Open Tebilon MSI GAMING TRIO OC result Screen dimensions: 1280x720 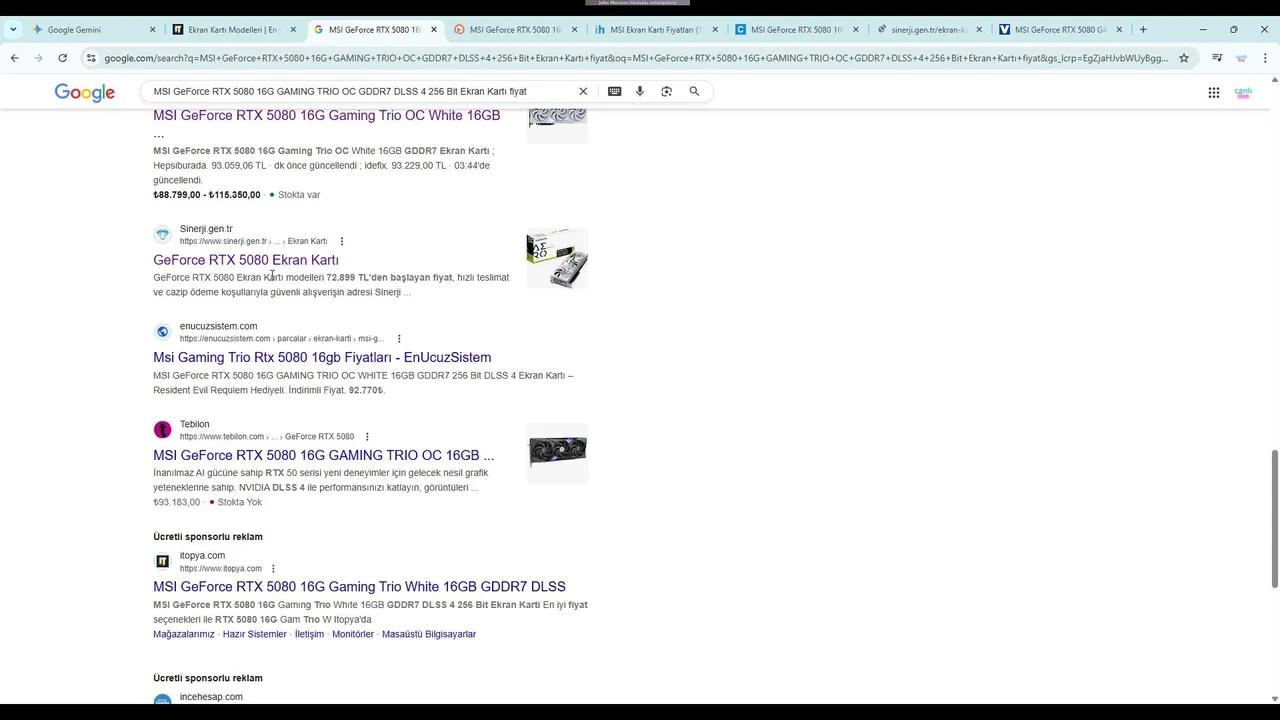[323, 455]
